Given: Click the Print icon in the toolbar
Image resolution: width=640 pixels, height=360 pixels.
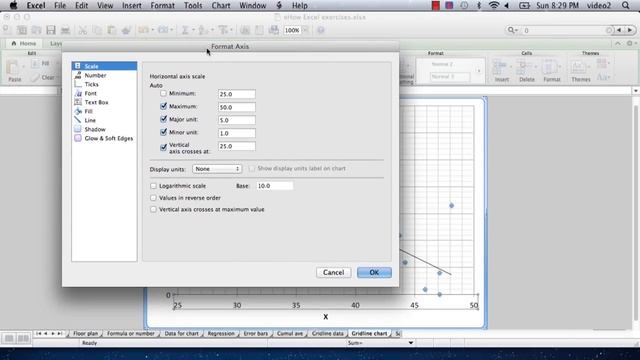Looking at the screenshot, I should coord(65,30).
